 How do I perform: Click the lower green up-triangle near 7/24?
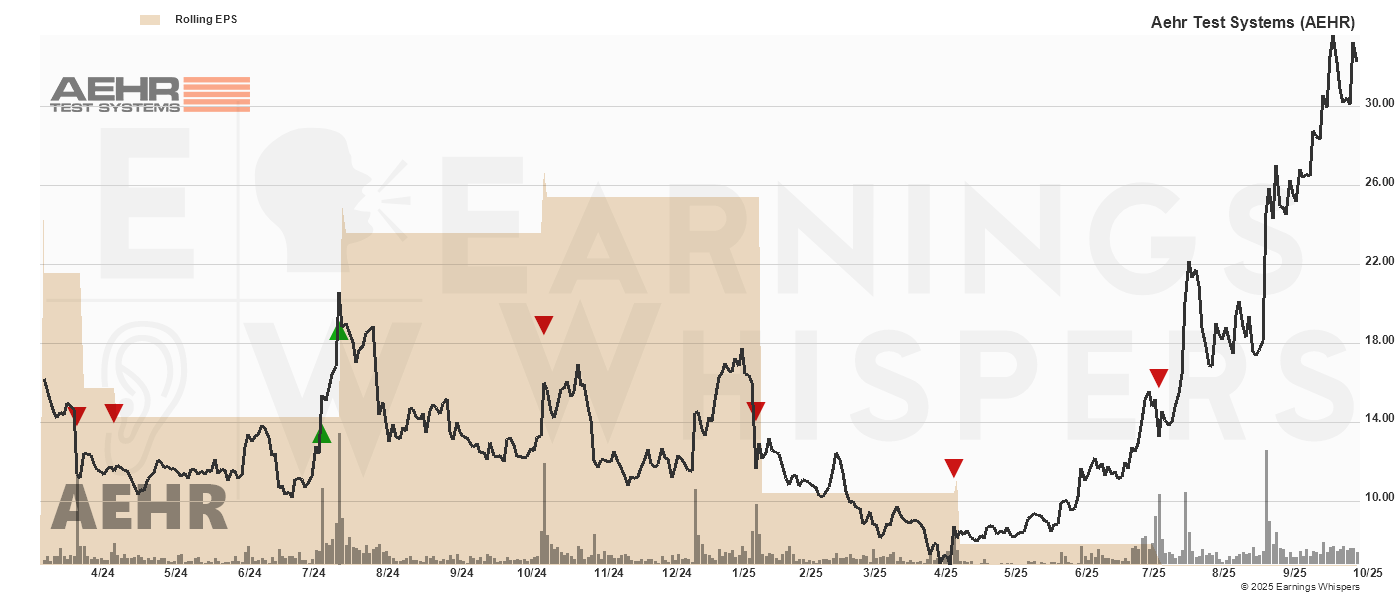tap(321, 433)
